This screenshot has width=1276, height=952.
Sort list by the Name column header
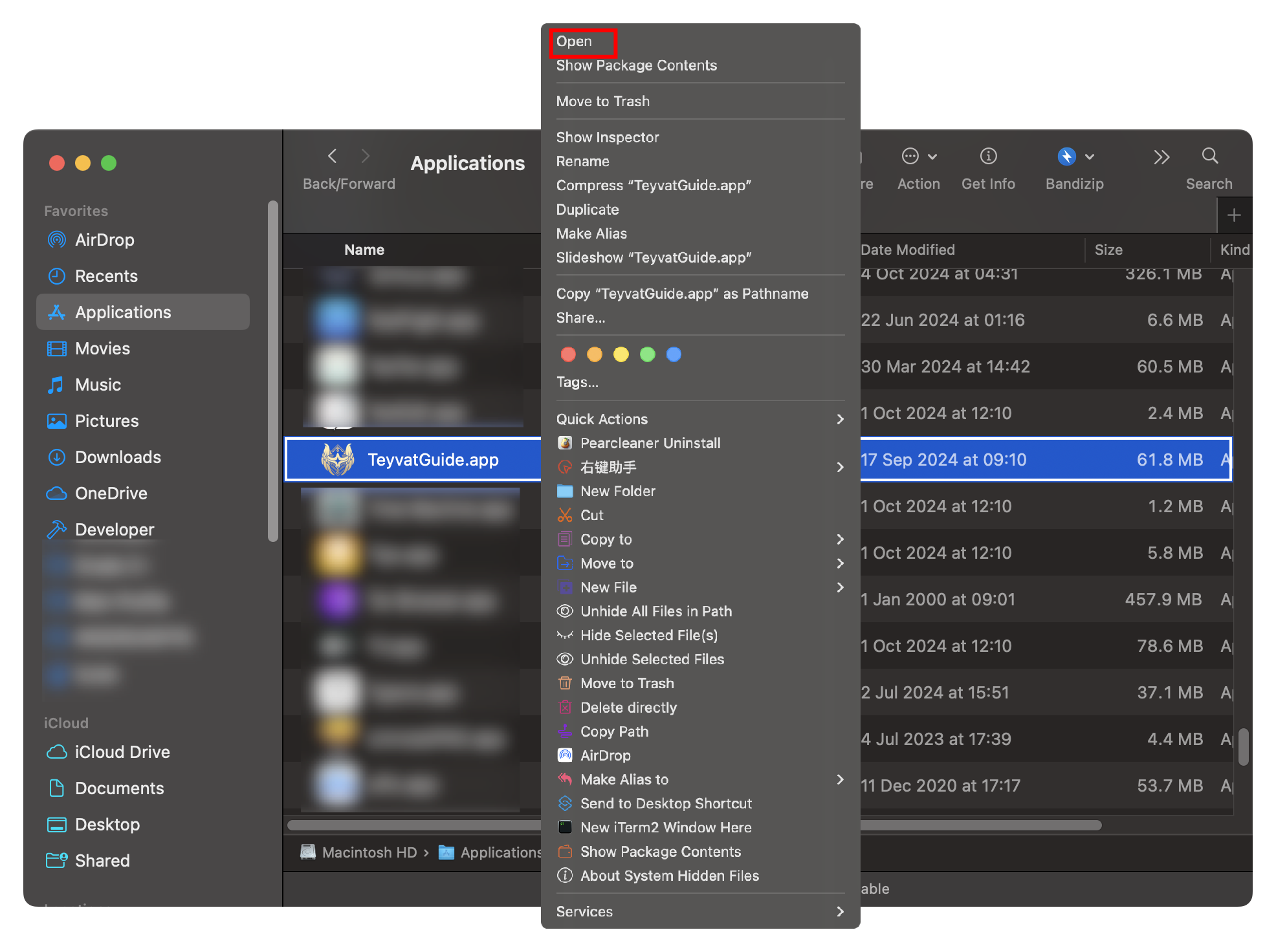(x=364, y=250)
